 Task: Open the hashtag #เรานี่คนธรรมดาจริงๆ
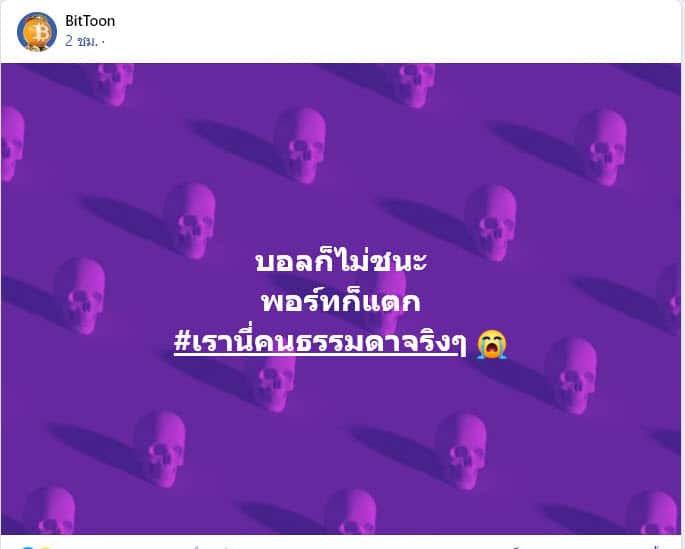320,342
